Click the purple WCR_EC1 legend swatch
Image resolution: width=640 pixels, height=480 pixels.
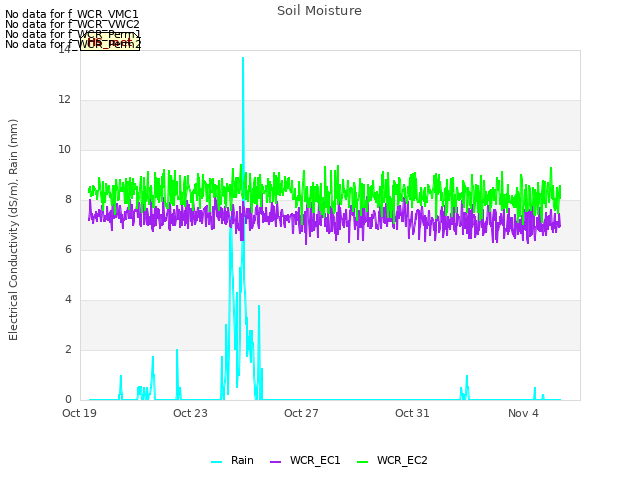pyautogui.click(x=276, y=462)
